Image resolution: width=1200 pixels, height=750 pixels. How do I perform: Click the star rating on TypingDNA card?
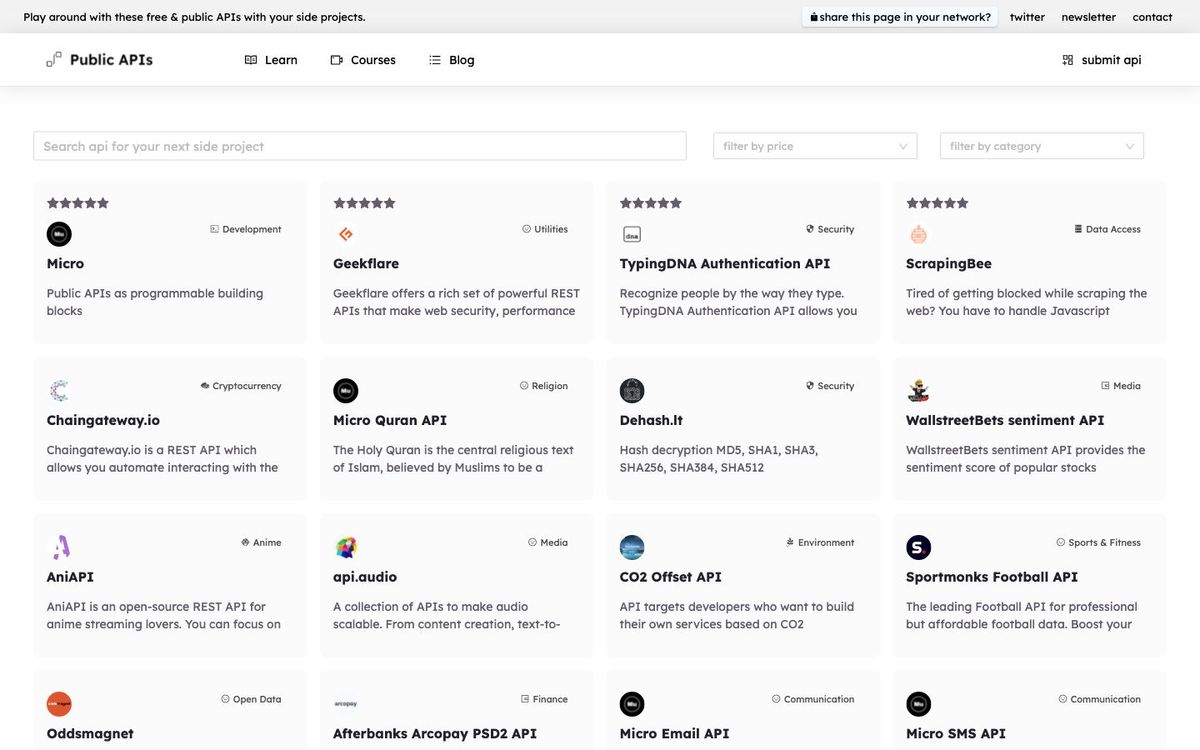pyautogui.click(x=651, y=203)
